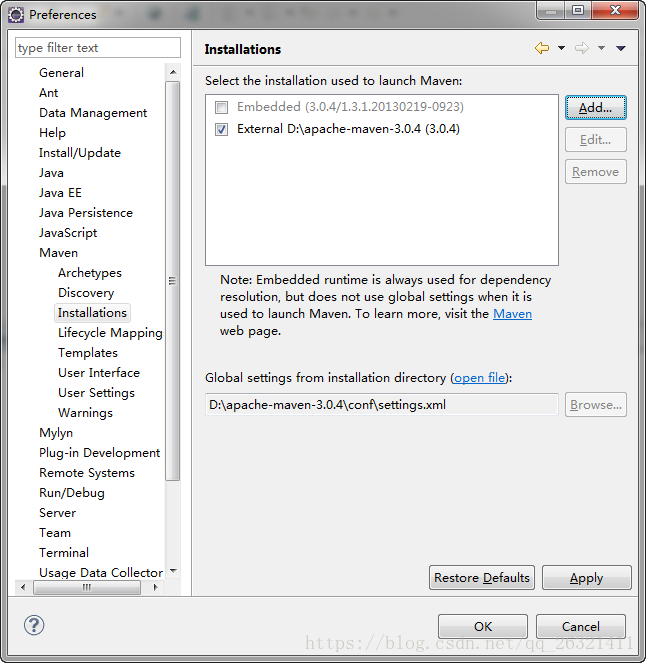Viewport: 646px width, 663px height.
Task: Click the Browse... button
Action: (596, 405)
